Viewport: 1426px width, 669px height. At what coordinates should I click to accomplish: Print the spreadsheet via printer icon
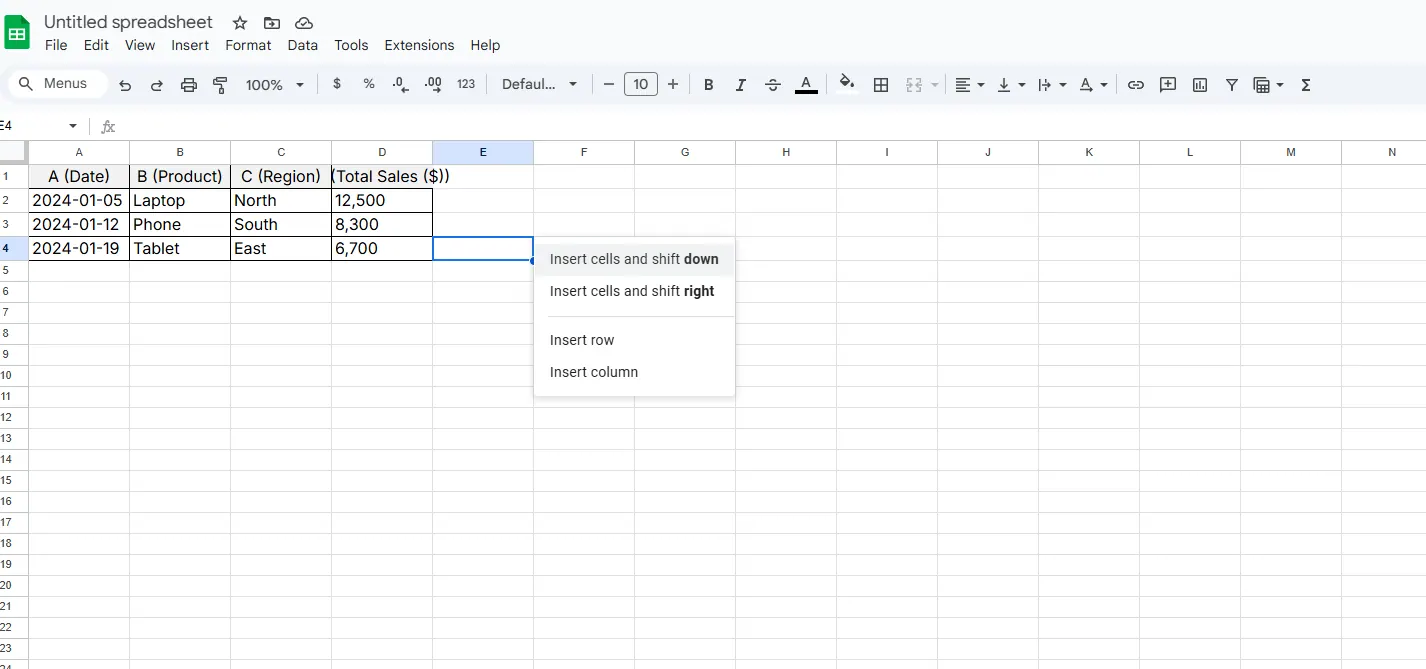(x=189, y=85)
